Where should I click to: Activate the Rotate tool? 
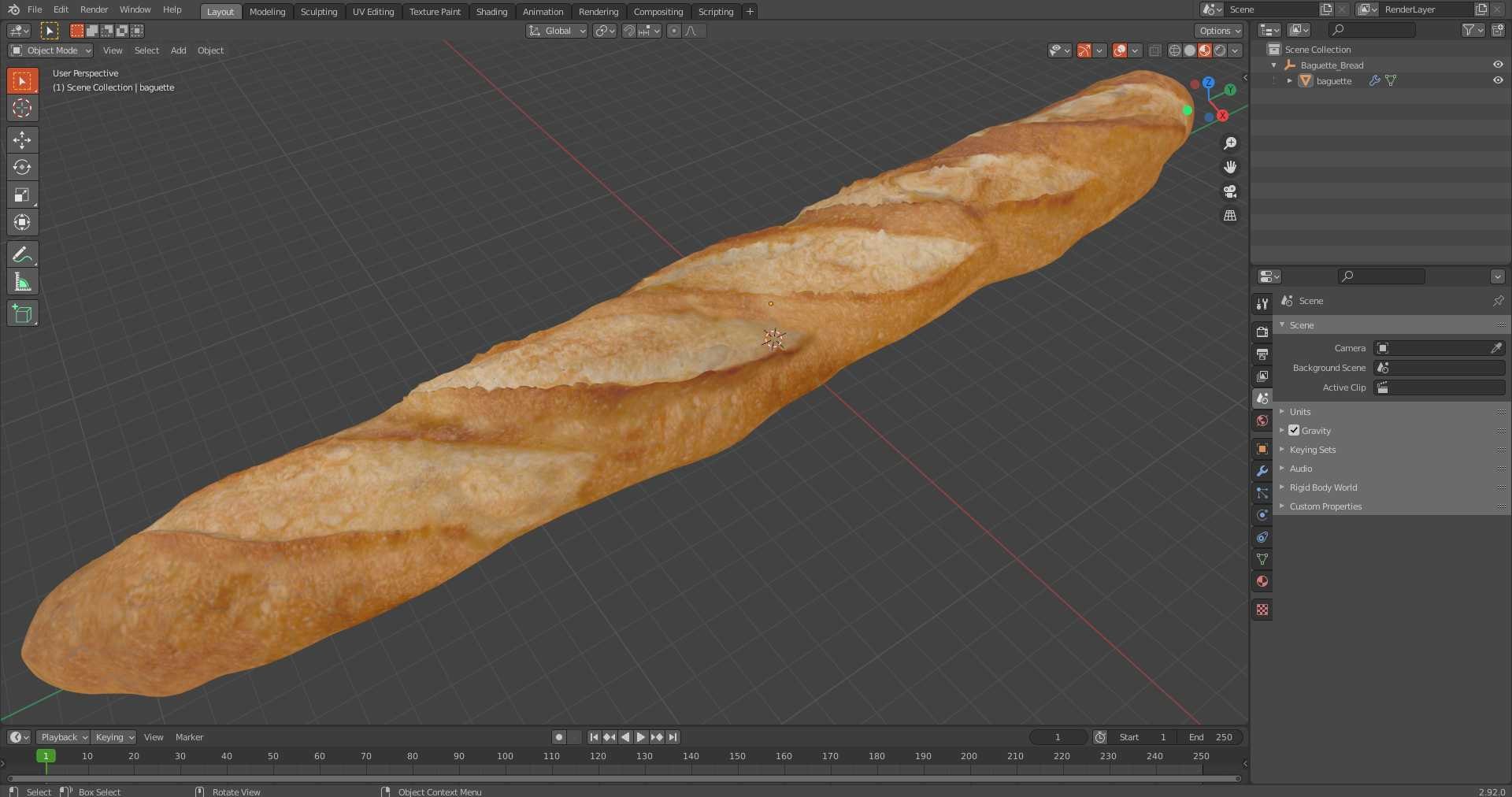point(22,167)
